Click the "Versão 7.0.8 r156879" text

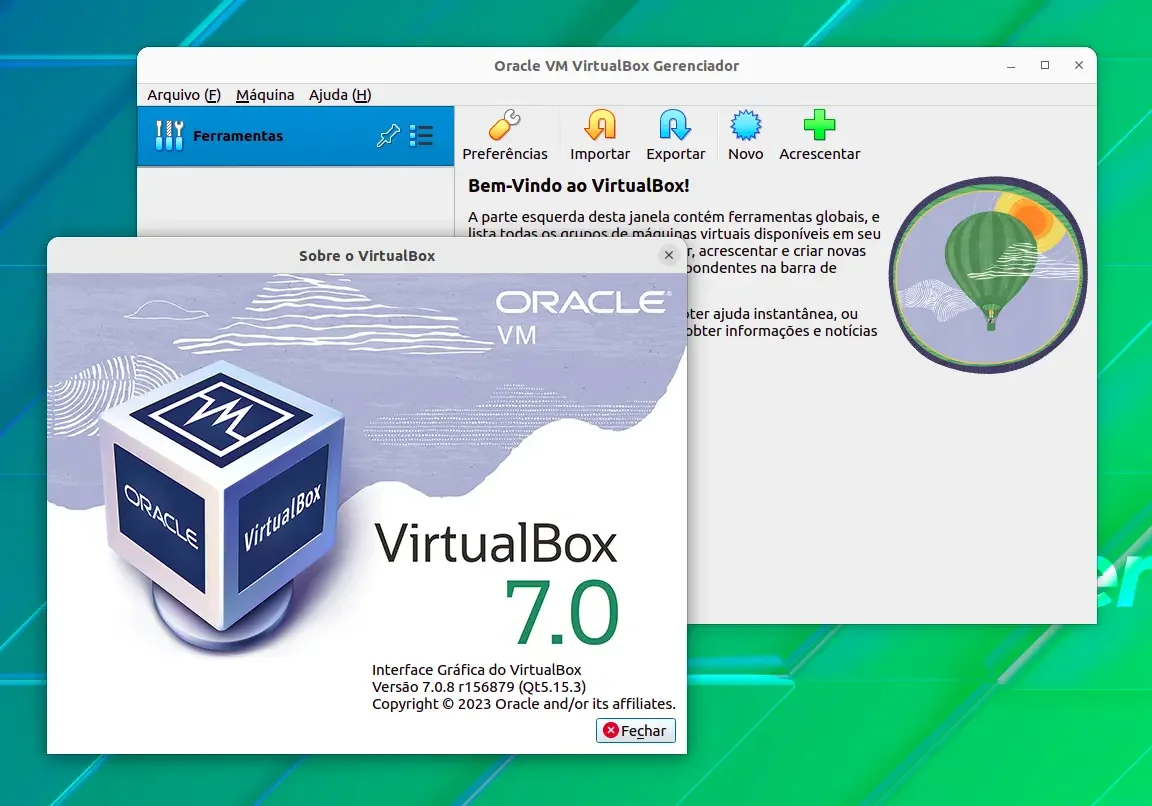coord(443,687)
